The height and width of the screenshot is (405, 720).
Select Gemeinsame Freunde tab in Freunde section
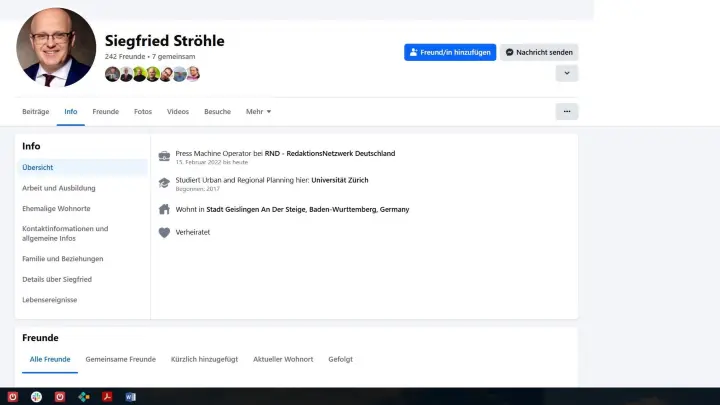click(120, 359)
